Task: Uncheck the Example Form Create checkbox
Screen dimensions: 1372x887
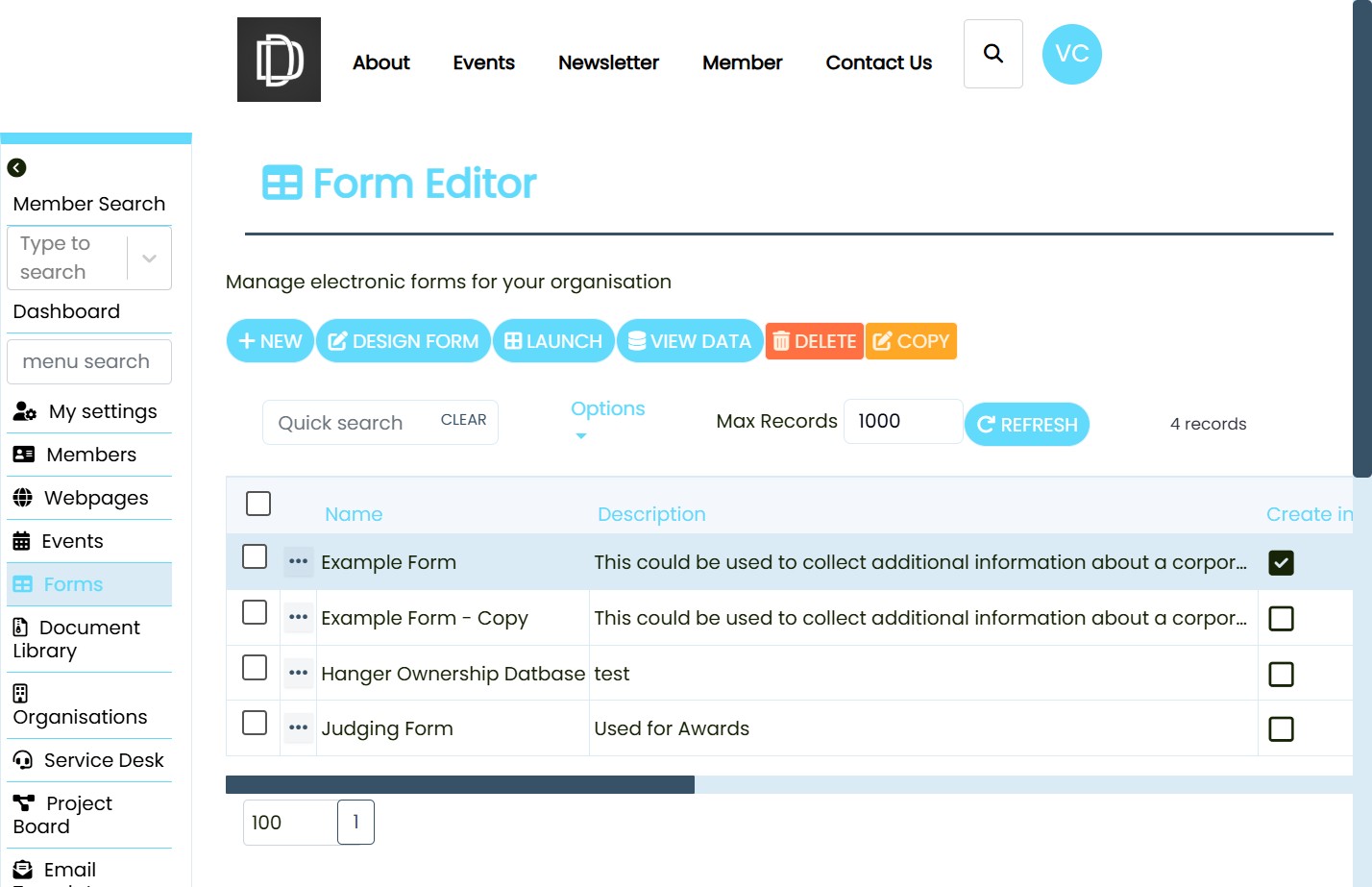Action: click(1281, 563)
